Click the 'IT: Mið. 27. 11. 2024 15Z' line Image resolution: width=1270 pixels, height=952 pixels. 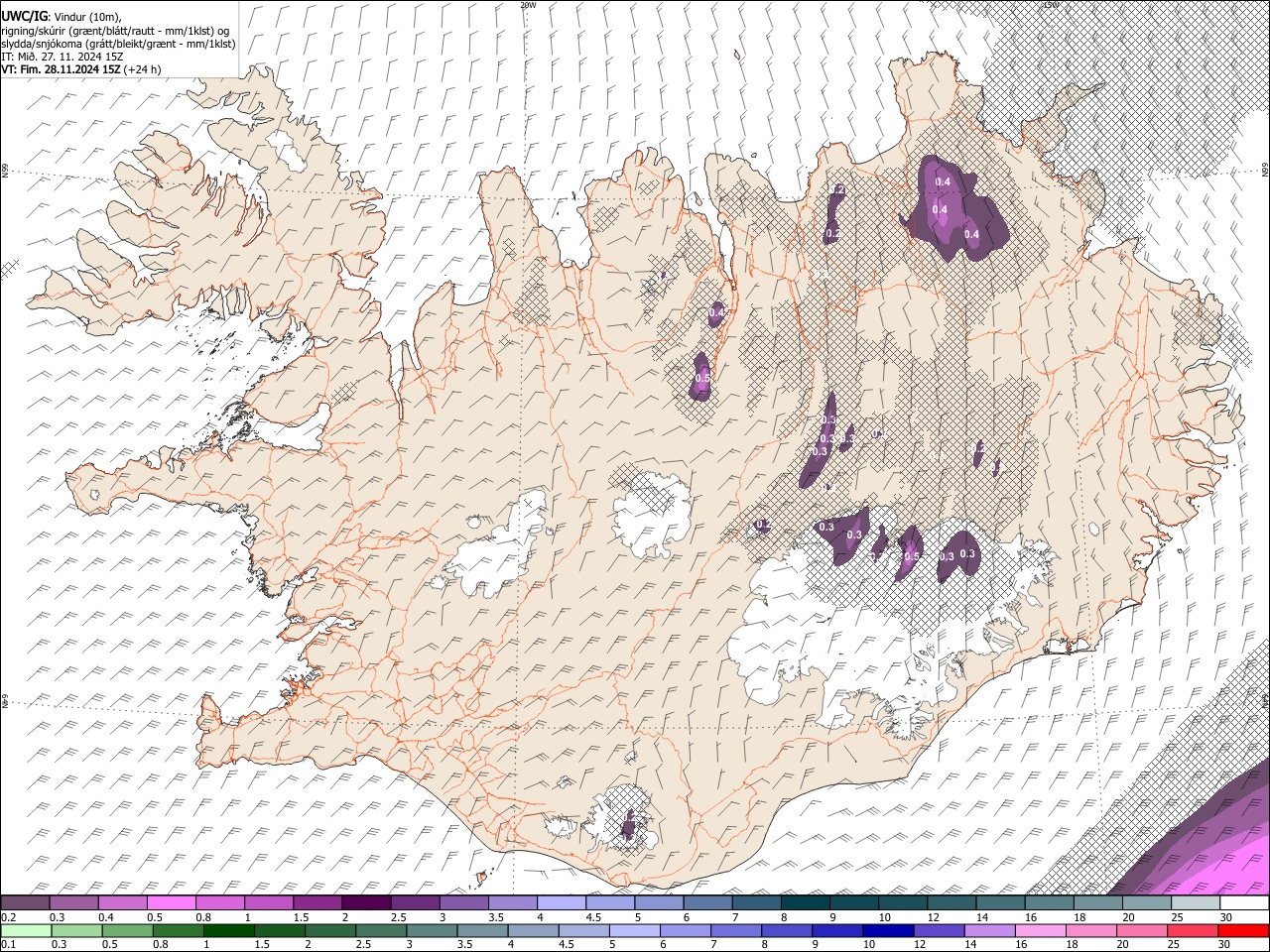(62, 57)
